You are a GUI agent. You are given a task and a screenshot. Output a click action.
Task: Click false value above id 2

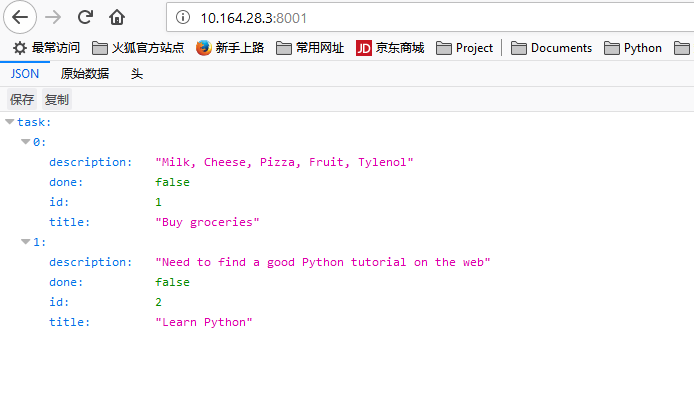(172, 282)
